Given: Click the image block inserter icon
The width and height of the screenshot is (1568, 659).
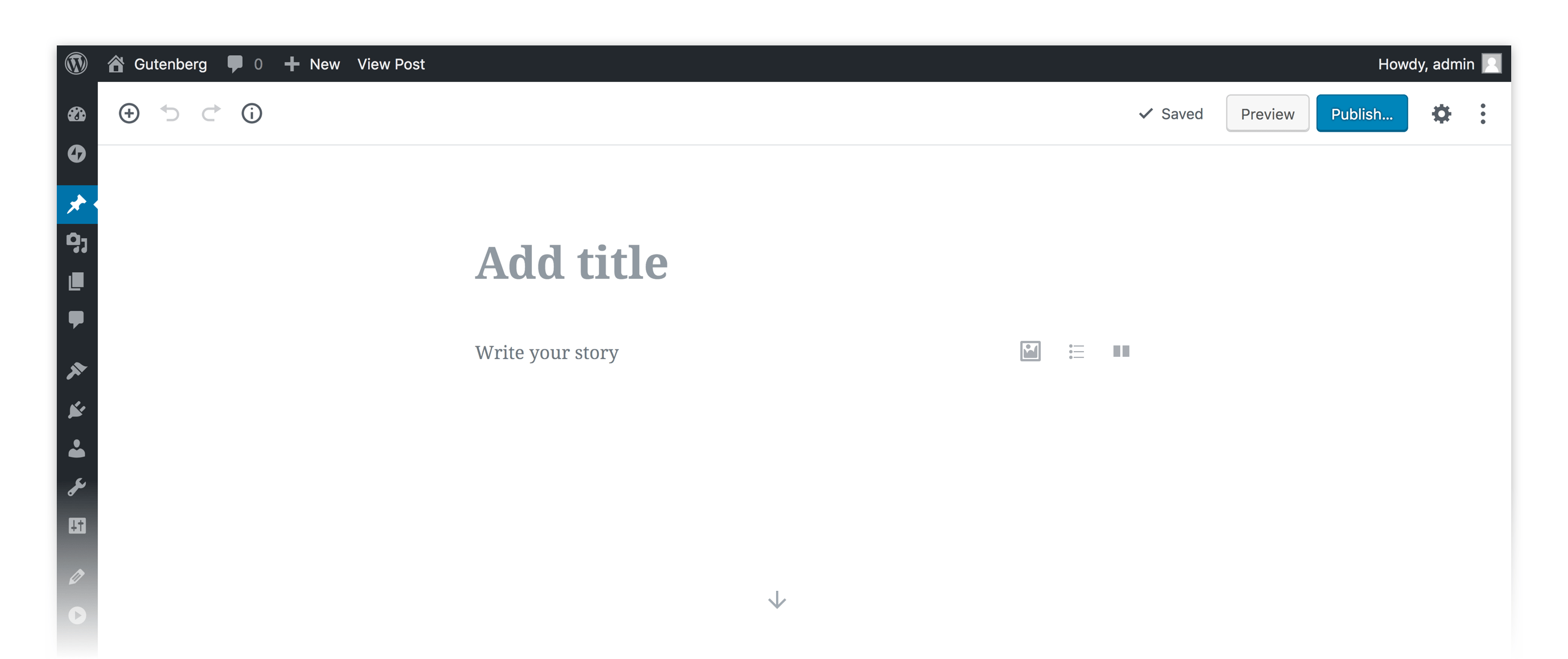Looking at the screenshot, I should [1030, 351].
